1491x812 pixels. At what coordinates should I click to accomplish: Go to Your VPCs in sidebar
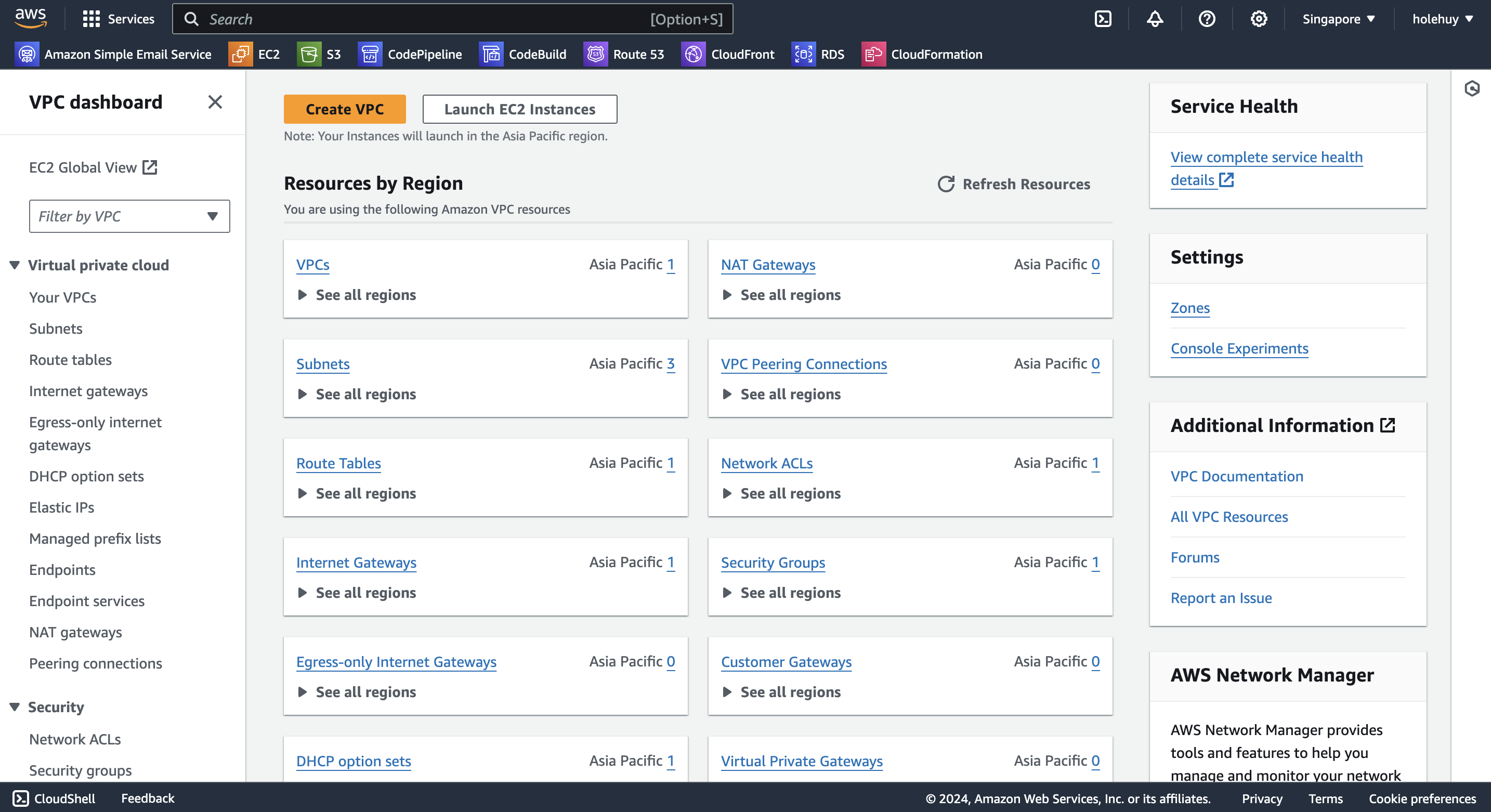(62, 297)
